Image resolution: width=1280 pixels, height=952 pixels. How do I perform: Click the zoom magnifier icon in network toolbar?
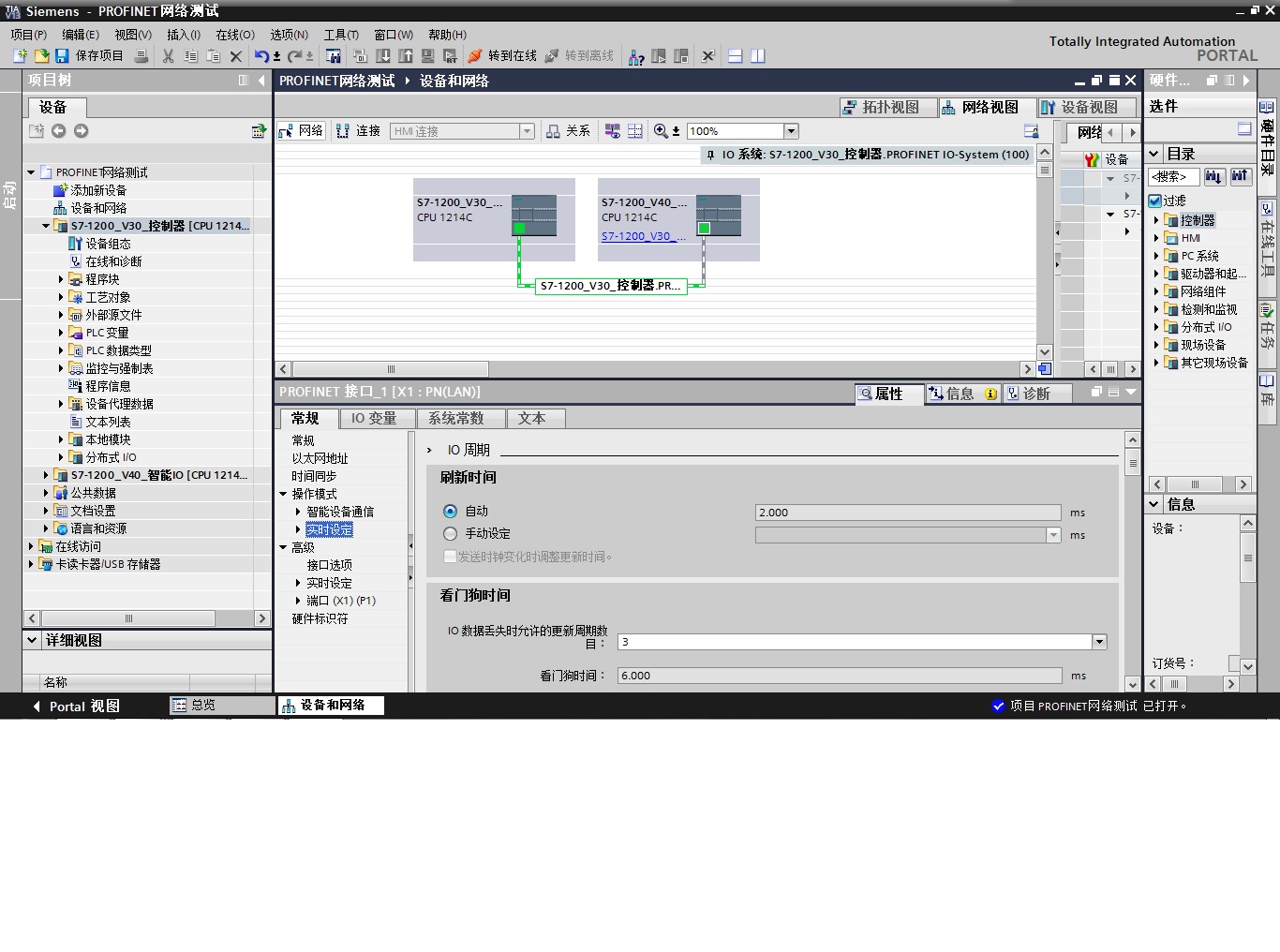coord(662,131)
